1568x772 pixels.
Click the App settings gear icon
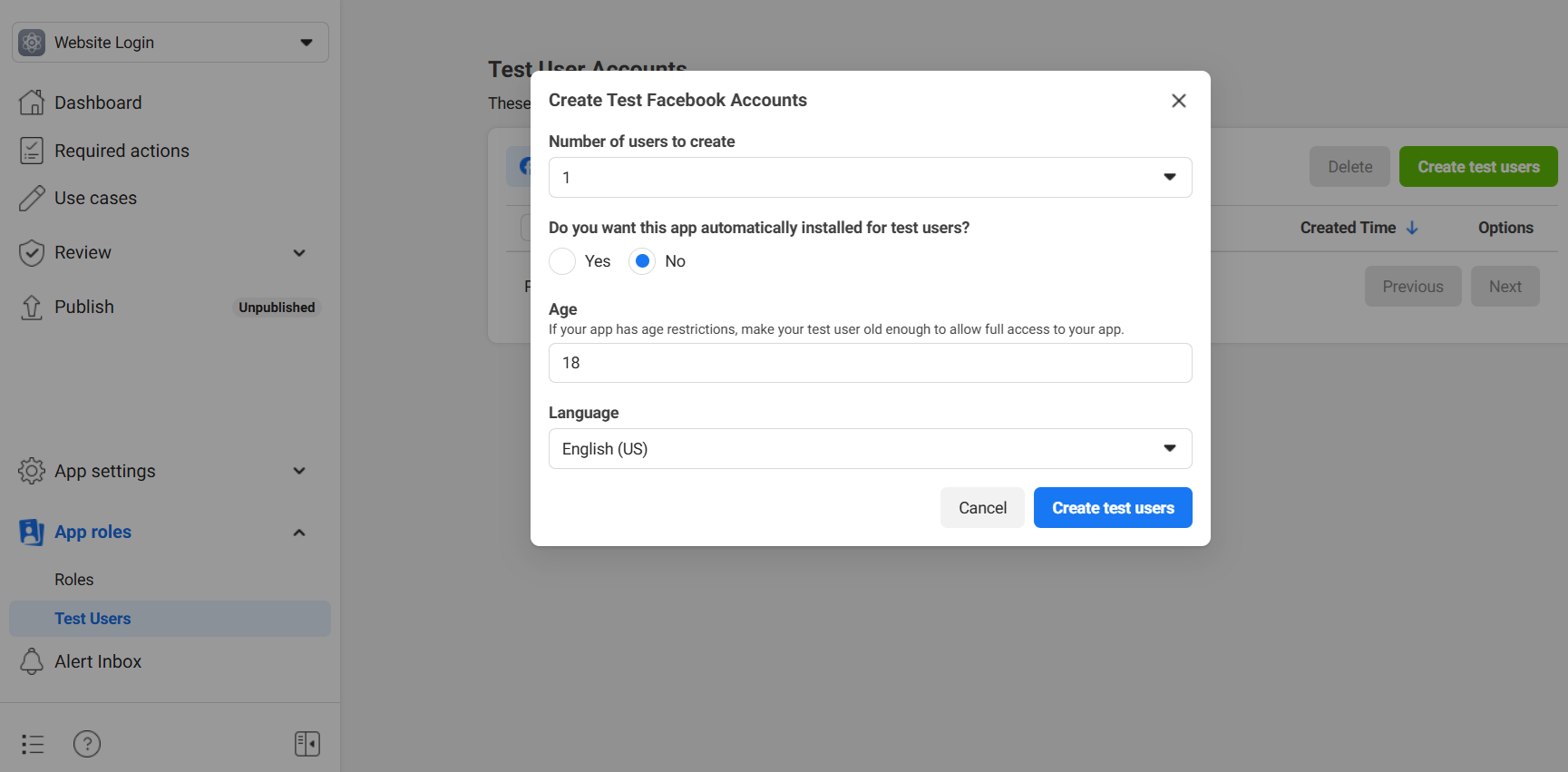coord(32,471)
